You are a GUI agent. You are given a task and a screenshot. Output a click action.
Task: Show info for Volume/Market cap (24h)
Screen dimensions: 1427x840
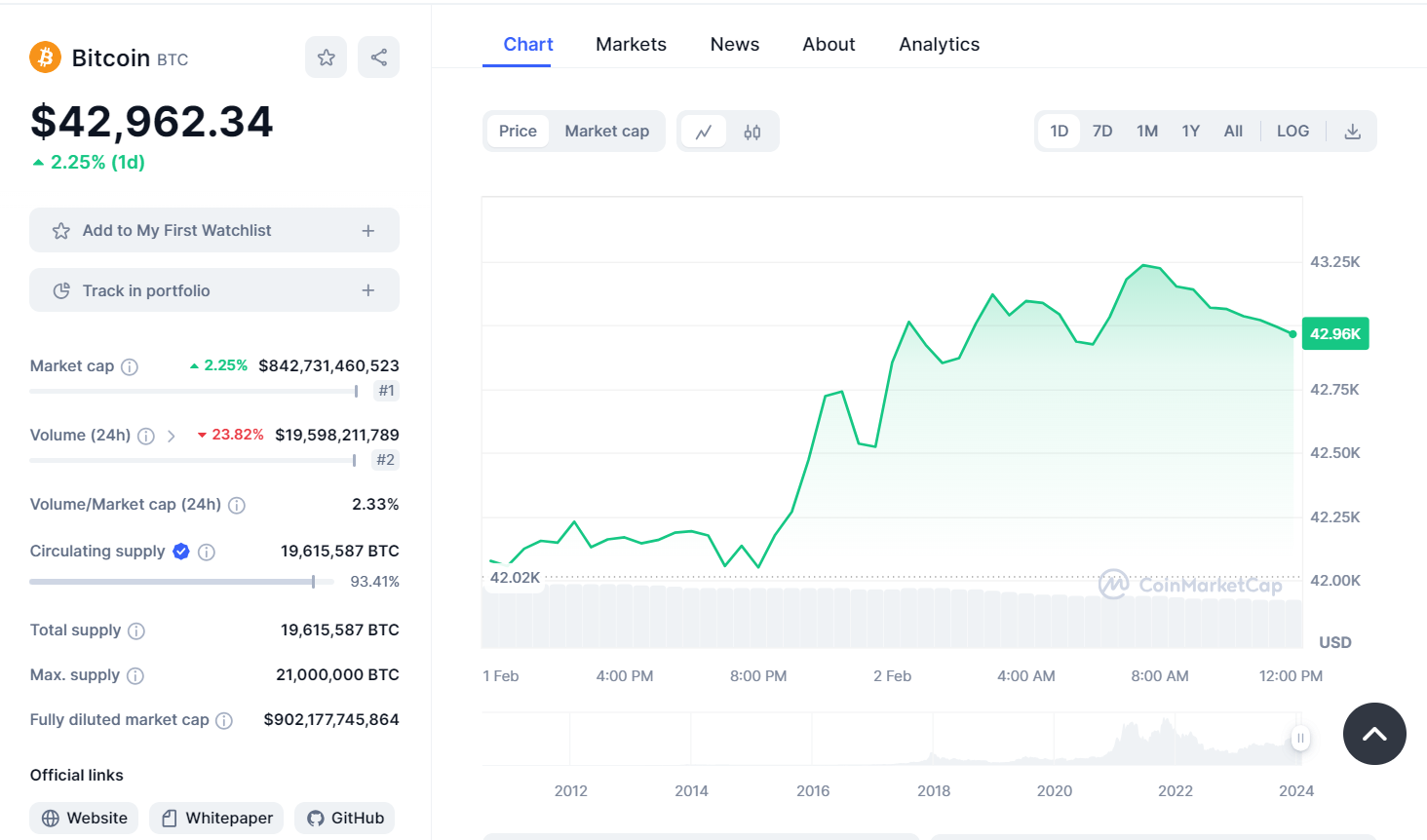(237, 506)
